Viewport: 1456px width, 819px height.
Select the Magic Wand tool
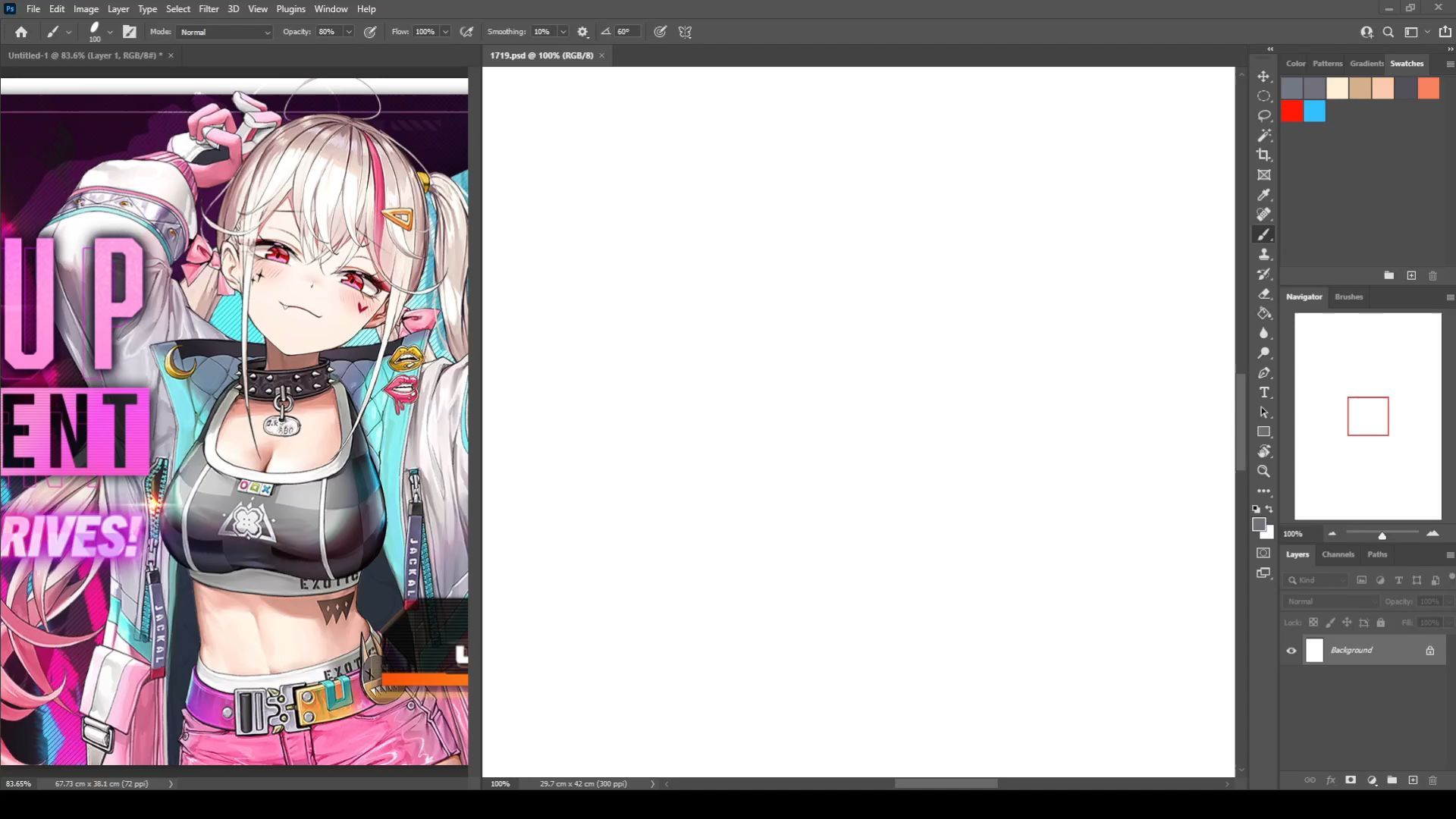click(x=1264, y=136)
